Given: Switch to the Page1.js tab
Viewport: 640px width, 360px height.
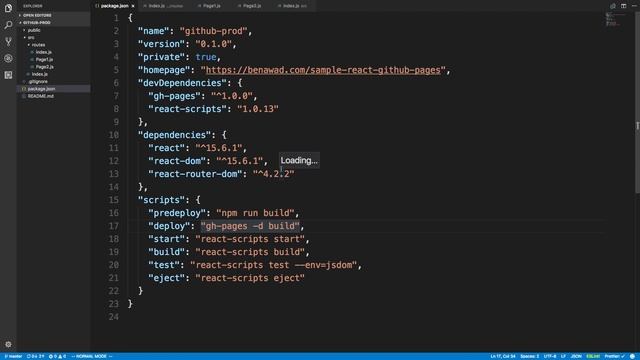Looking at the screenshot, I should 211,6.
